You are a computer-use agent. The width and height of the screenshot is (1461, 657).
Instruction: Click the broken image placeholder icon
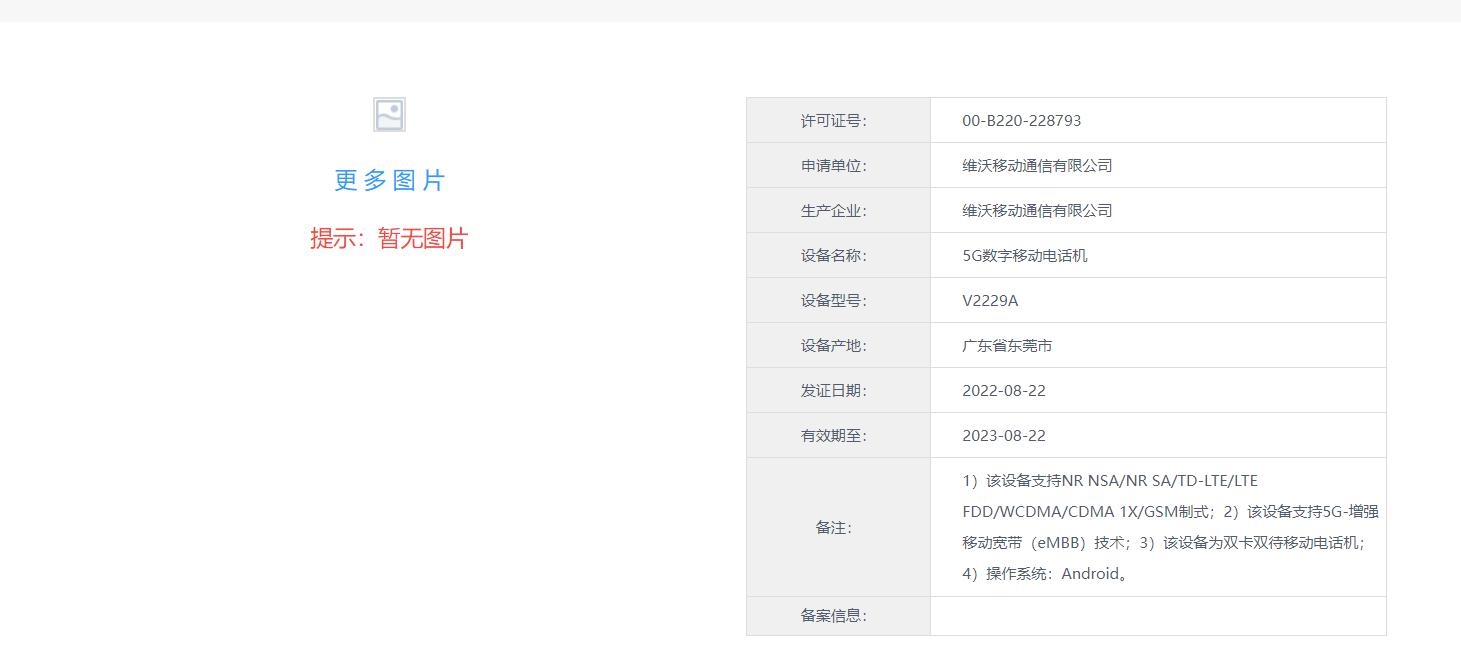coord(389,115)
